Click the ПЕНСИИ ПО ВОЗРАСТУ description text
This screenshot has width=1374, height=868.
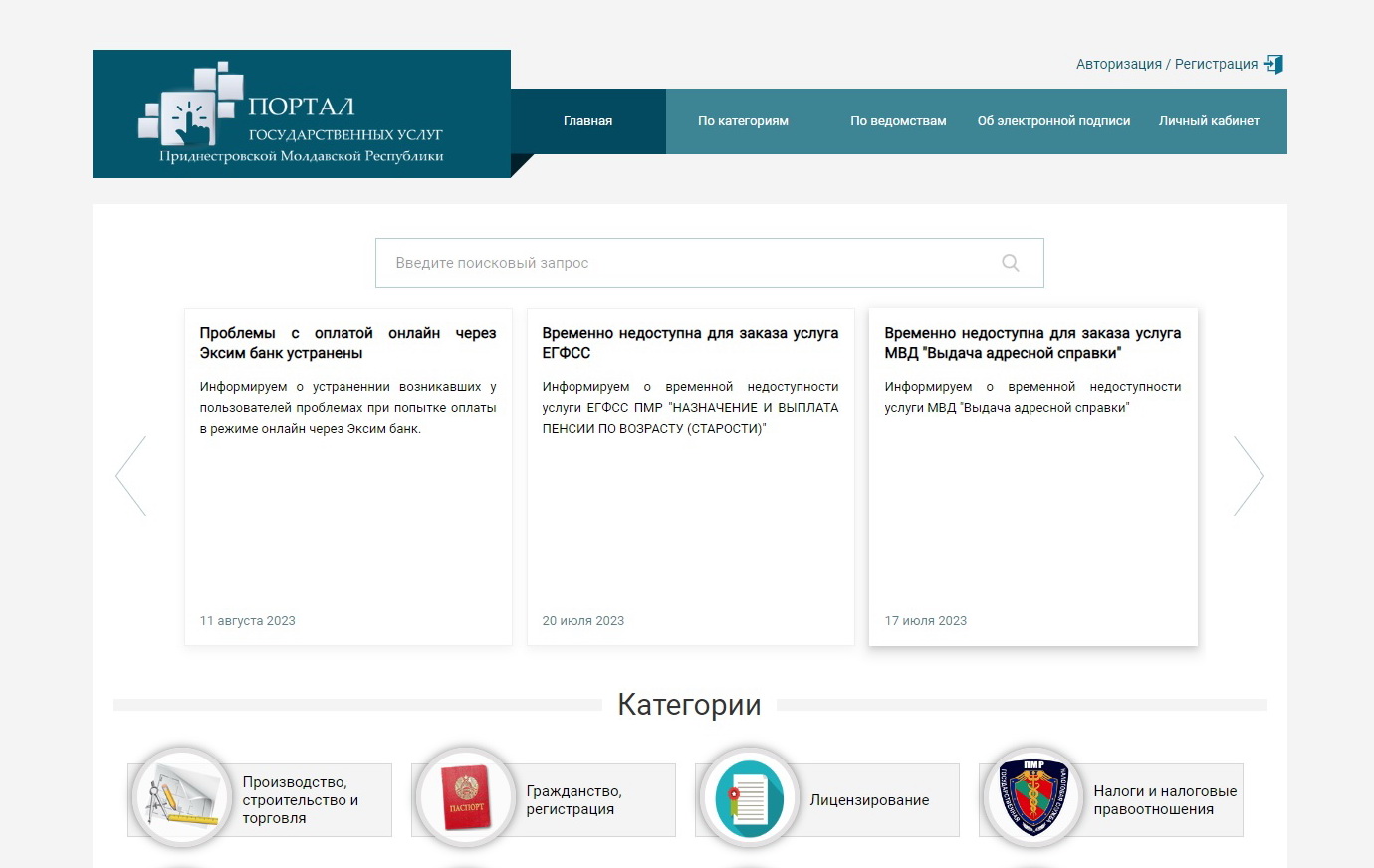[x=690, y=408]
